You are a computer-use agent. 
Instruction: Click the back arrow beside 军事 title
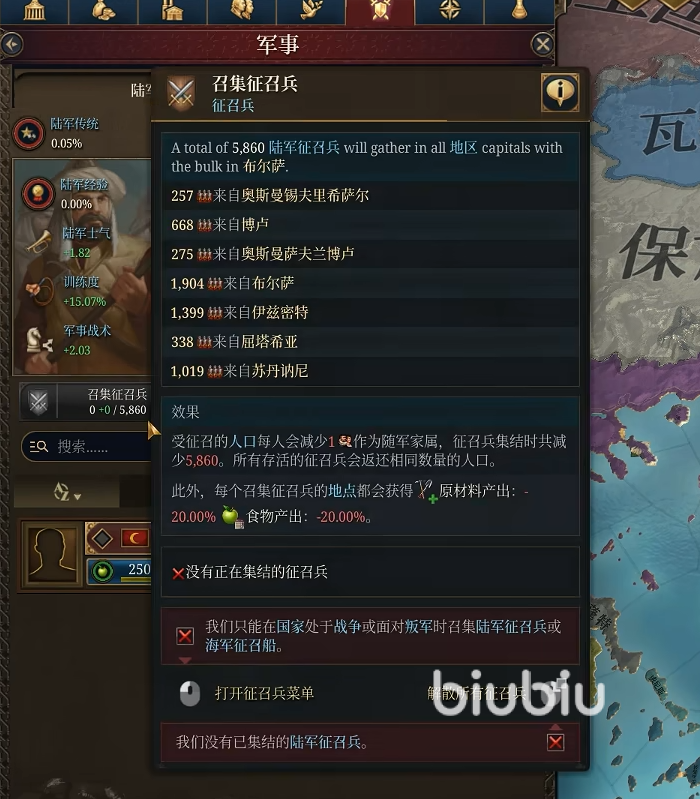pyautogui.click(x=12, y=44)
